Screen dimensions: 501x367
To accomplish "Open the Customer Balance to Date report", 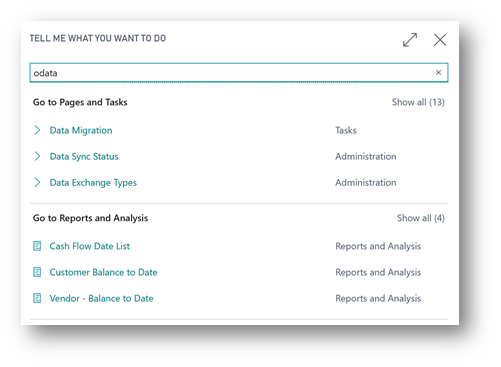I will pyautogui.click(x=103, y=272).
